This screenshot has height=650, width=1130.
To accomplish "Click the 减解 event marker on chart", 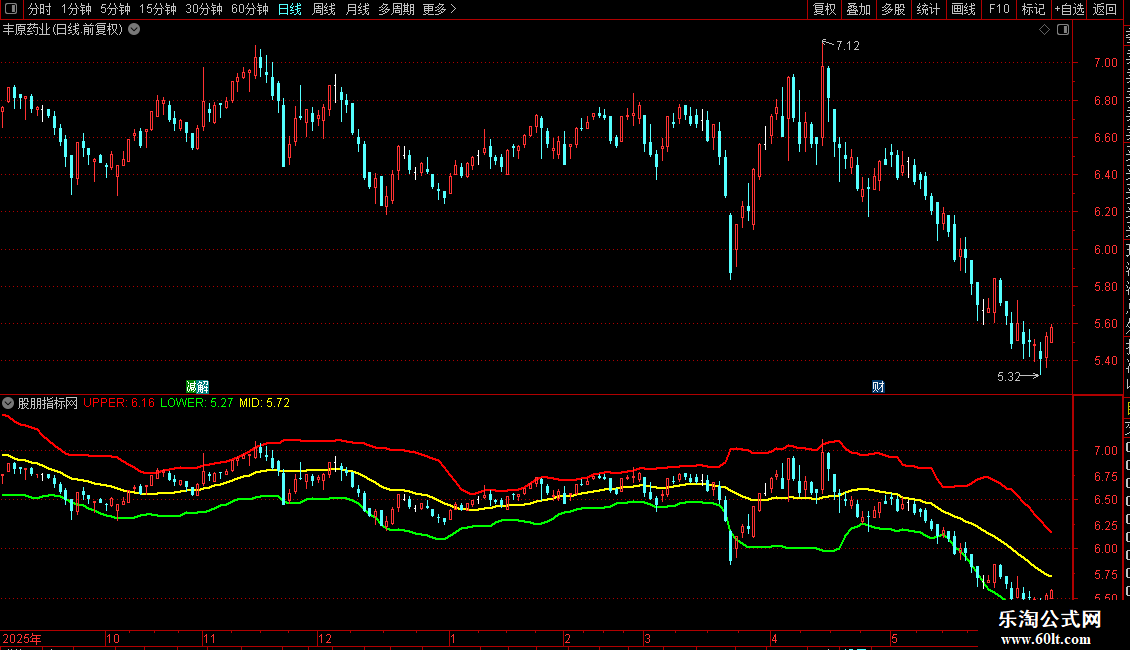I will tap(197, 387).
